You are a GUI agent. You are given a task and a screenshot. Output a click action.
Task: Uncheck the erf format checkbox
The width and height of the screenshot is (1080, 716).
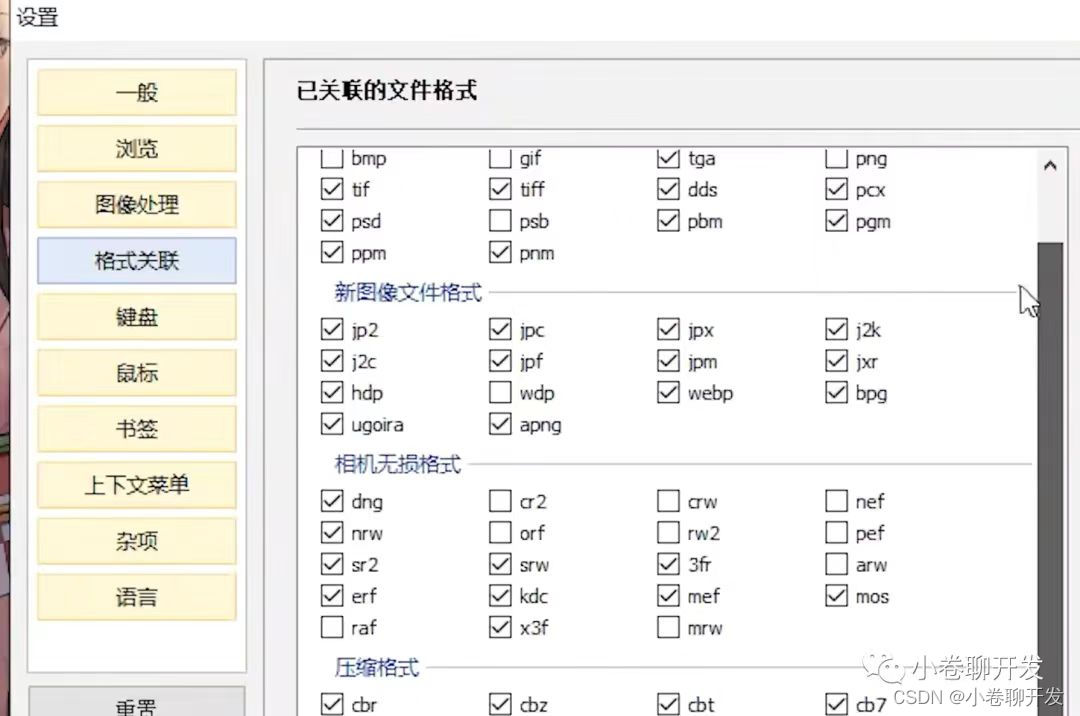(332, 596)
